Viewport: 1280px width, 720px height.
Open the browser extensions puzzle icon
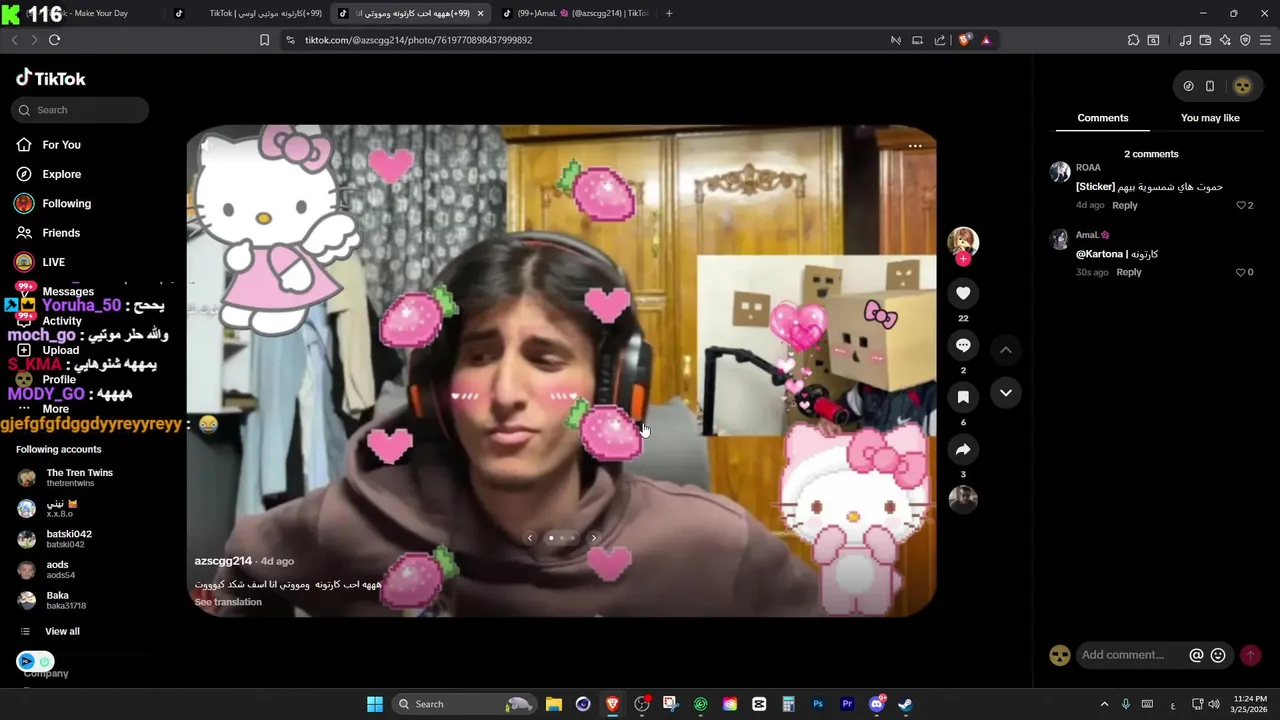pyautogui.click(x=1133, y=40)
